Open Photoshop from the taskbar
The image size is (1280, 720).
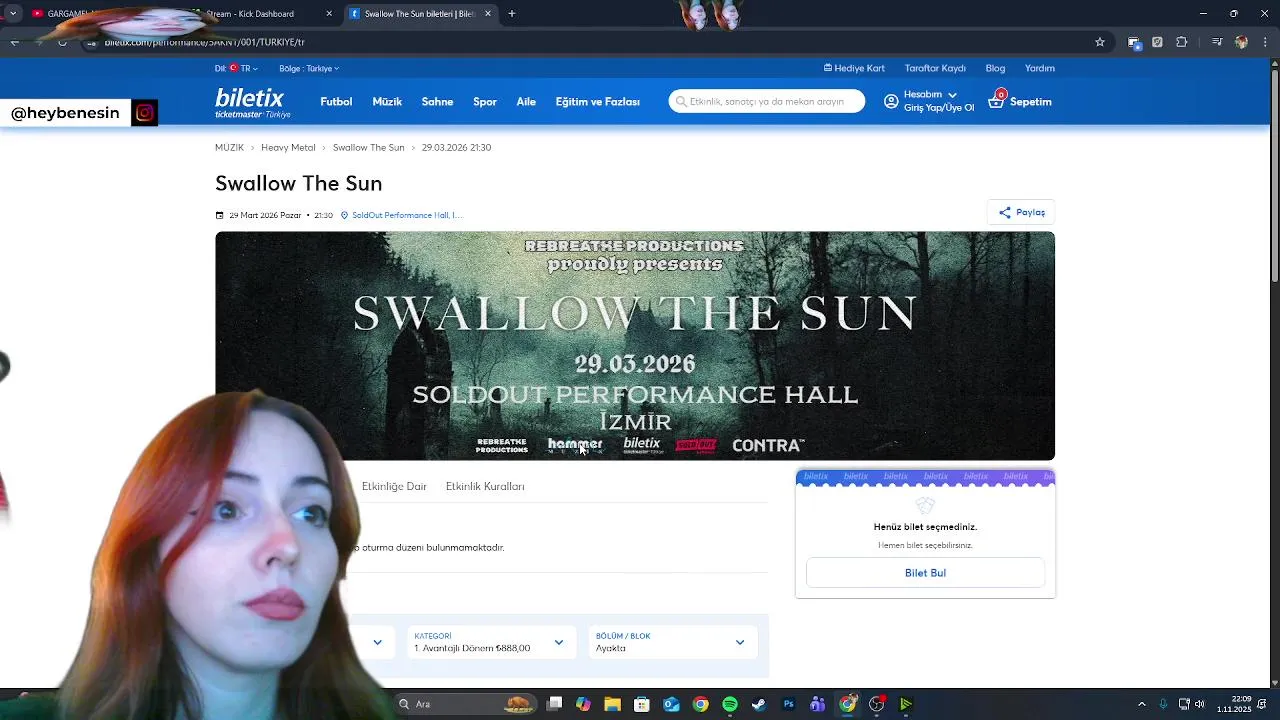pyautogui.click(x=788, y=704)
